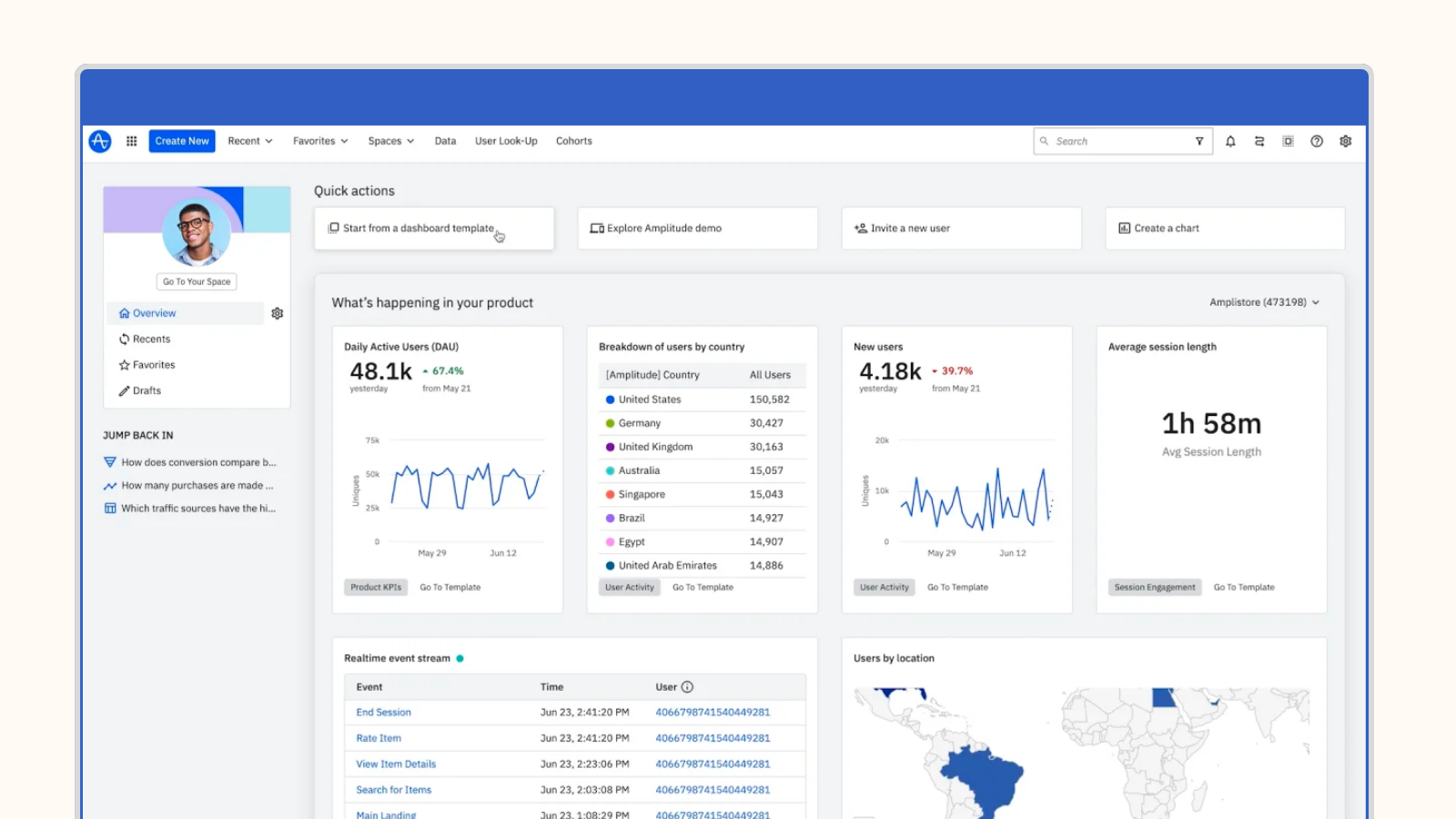Click the User info icon in Realtime event stream
This screenshot has height=819, width=1456.
(x=687, y=687)
